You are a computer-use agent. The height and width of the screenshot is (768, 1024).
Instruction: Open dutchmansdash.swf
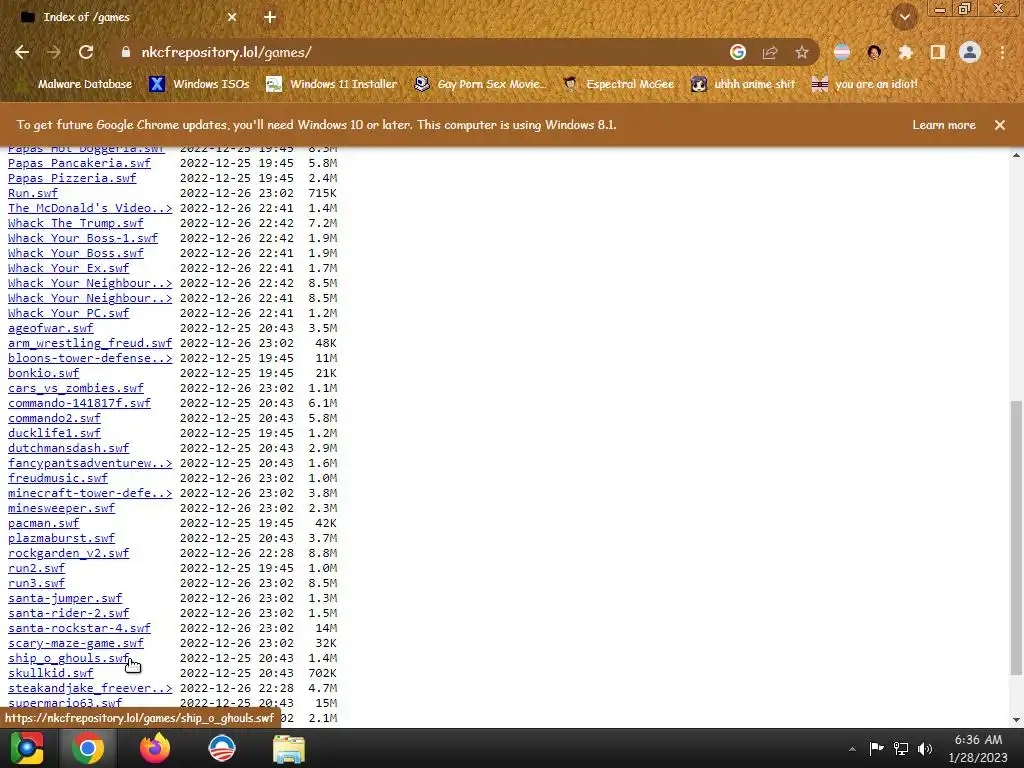(x=69, y=449)
